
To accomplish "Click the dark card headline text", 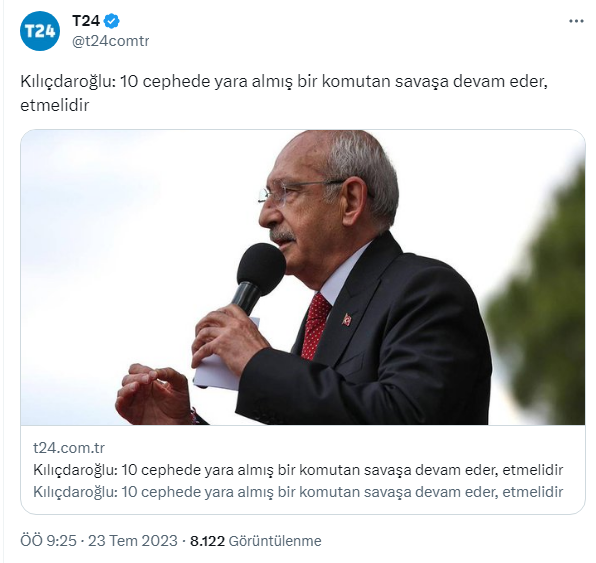I will coord(298,470).
